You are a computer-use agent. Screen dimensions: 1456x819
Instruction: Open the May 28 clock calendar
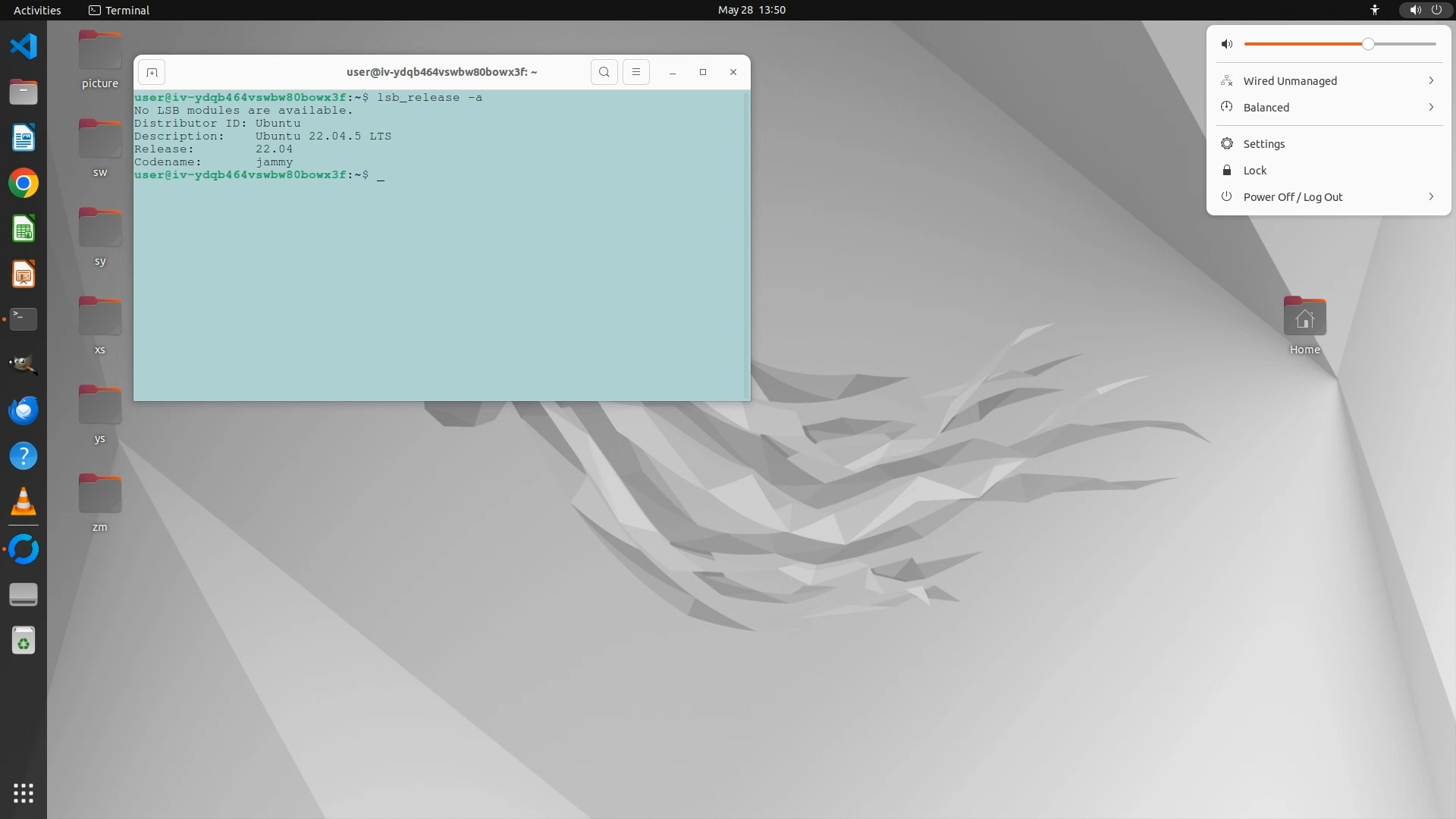751,10
